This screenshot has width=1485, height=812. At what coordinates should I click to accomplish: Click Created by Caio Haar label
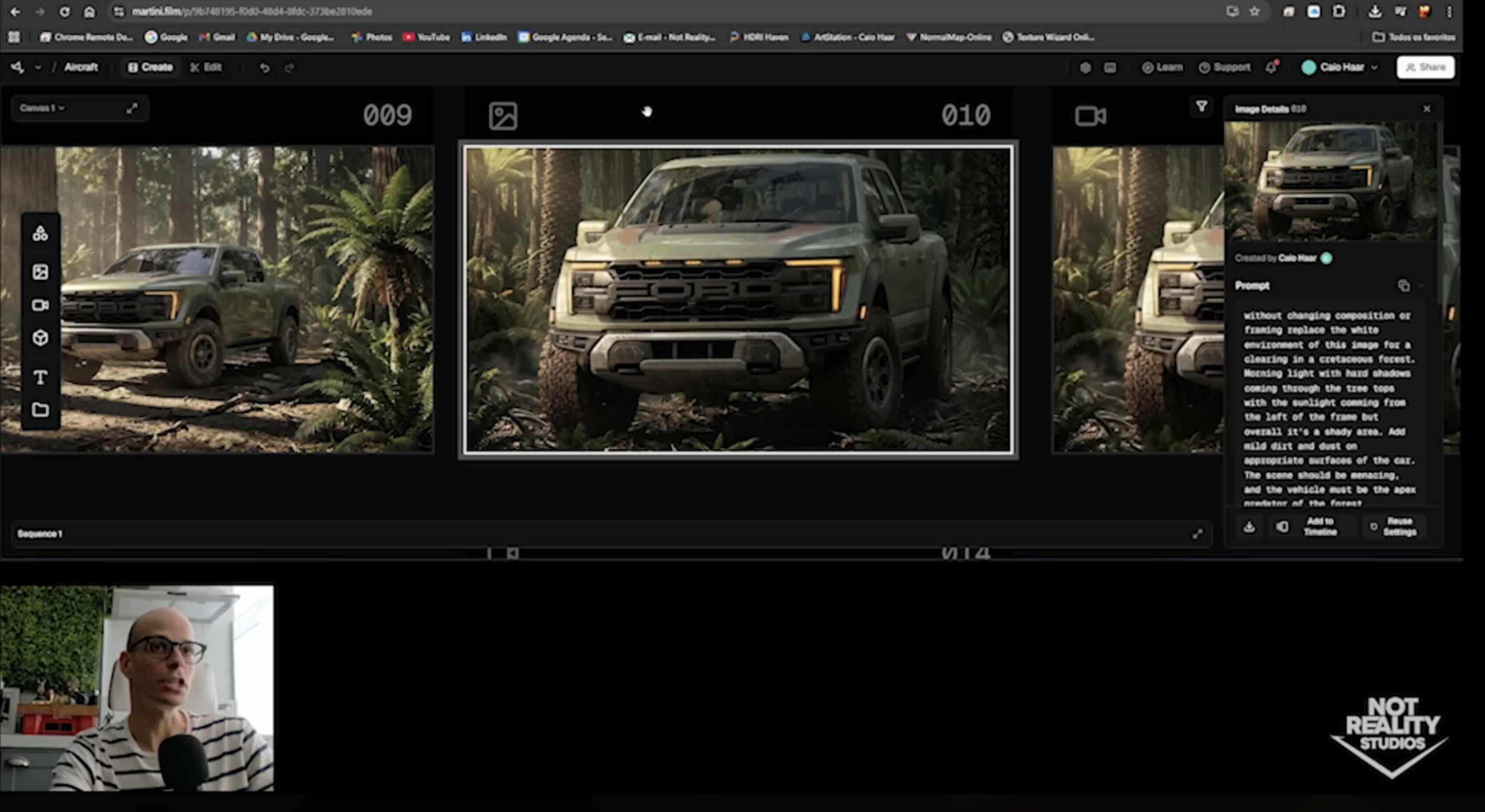click(x=1283, y=258)
